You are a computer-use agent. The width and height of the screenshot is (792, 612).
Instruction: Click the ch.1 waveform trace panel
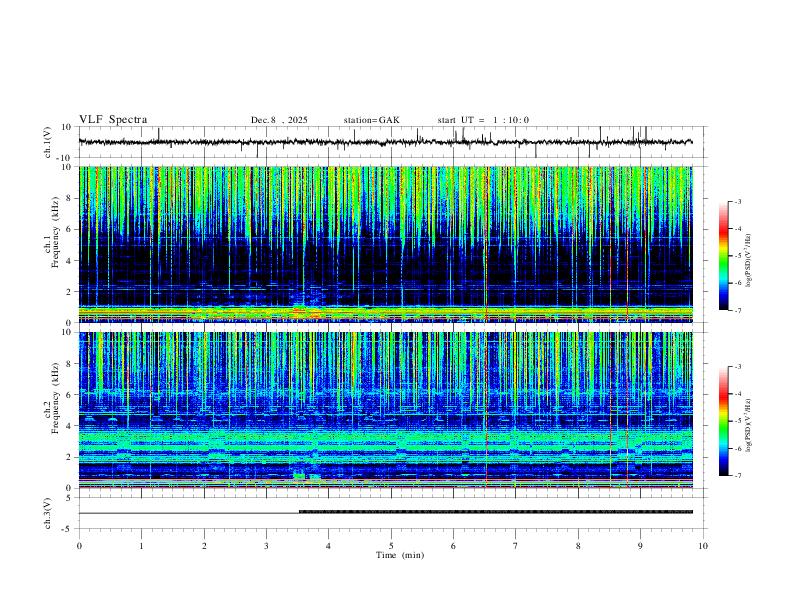pyautogui.click(x=393, y=142)
